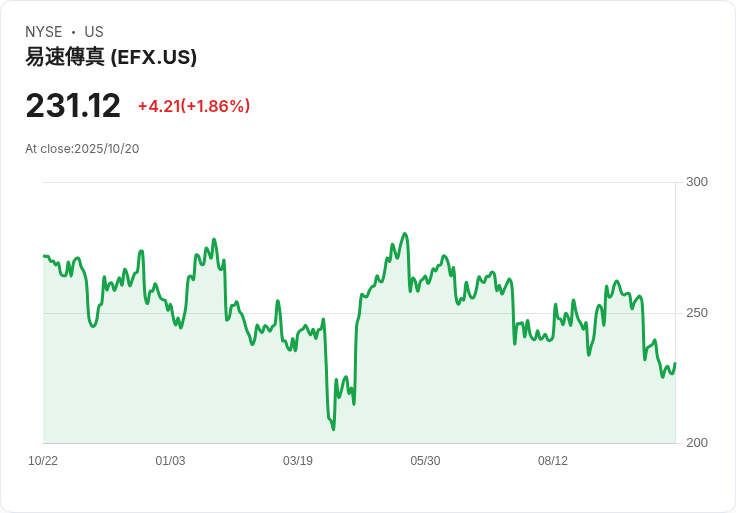736x513 pixels.
Task: Click the current price 231.12
Action: coord(73,106)
